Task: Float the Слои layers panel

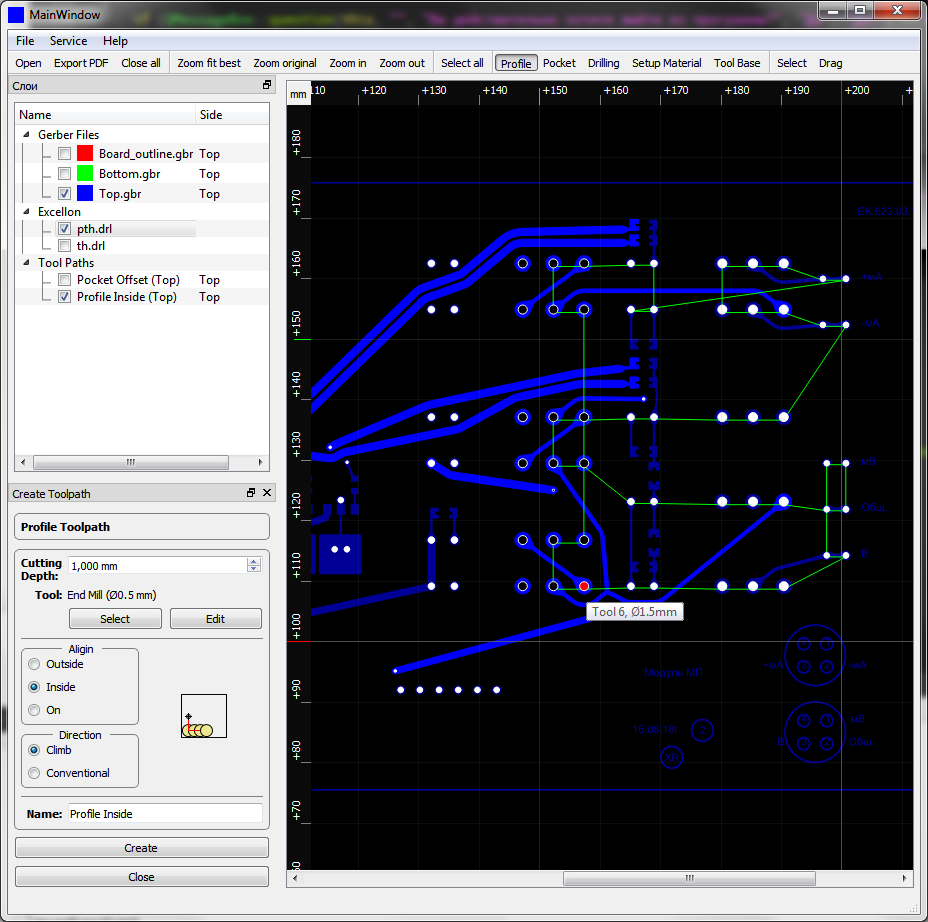Action: coord(267,85)
